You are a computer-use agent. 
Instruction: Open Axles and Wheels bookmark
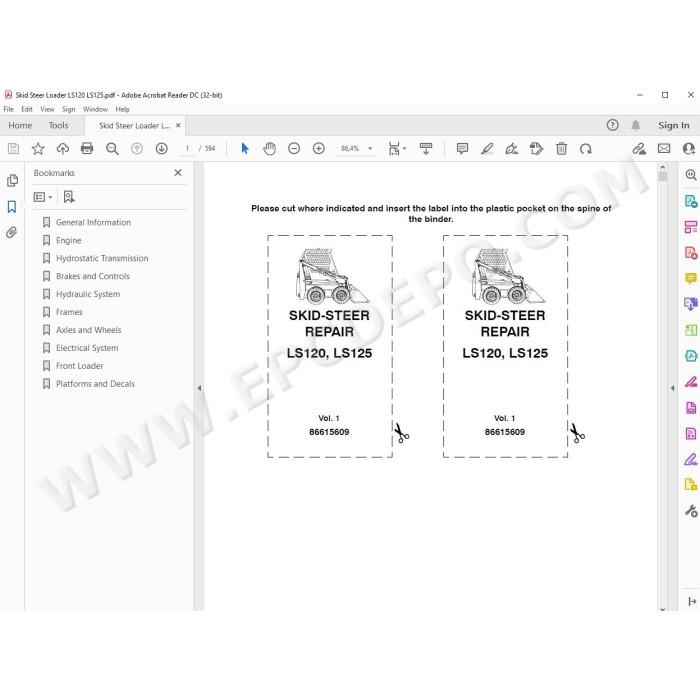(88, 330)
